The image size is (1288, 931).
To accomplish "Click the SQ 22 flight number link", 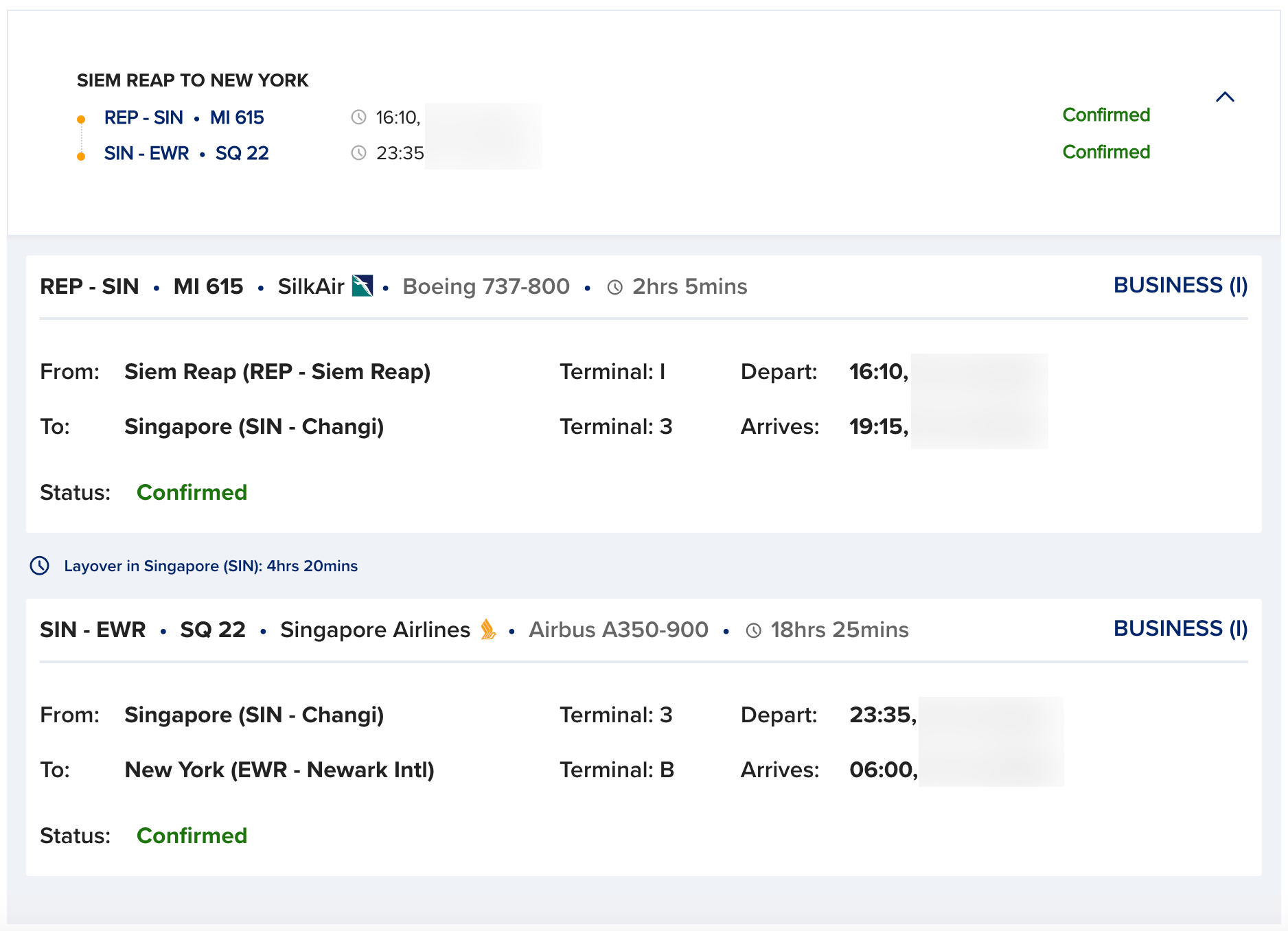I will click(x=242, y=153).
